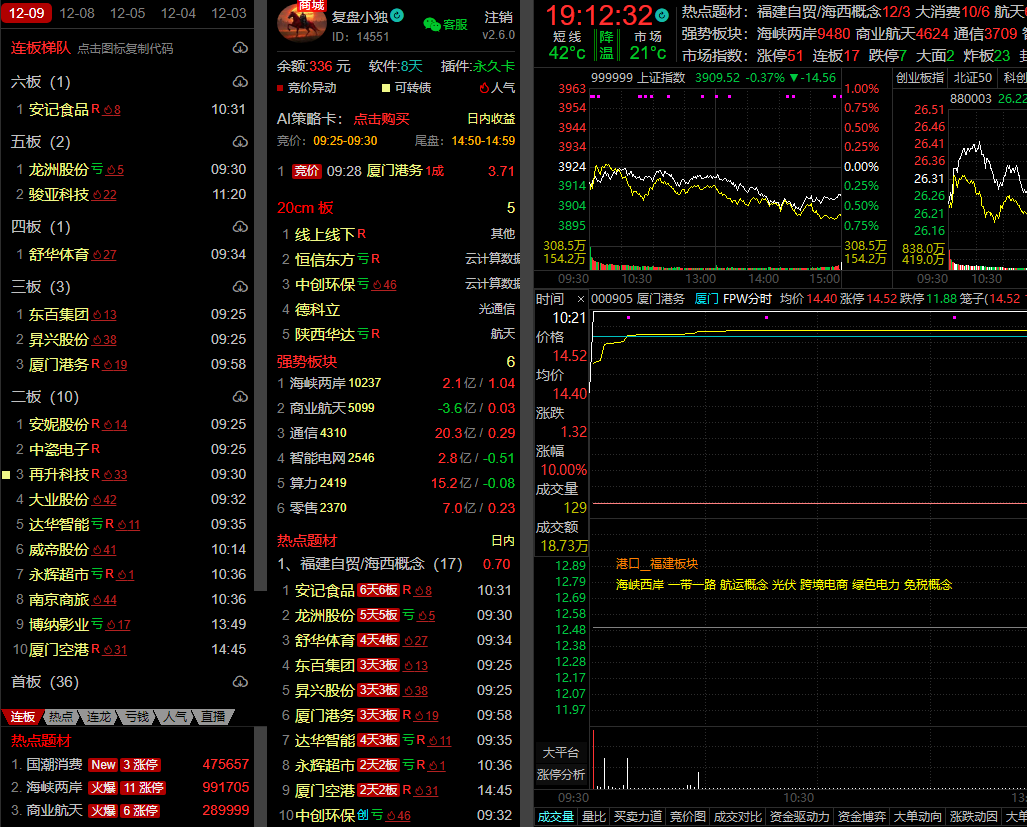Click the cloud icon next to 首板 (36)
Screen dimensions: 1027x827
tap(240, 682)
